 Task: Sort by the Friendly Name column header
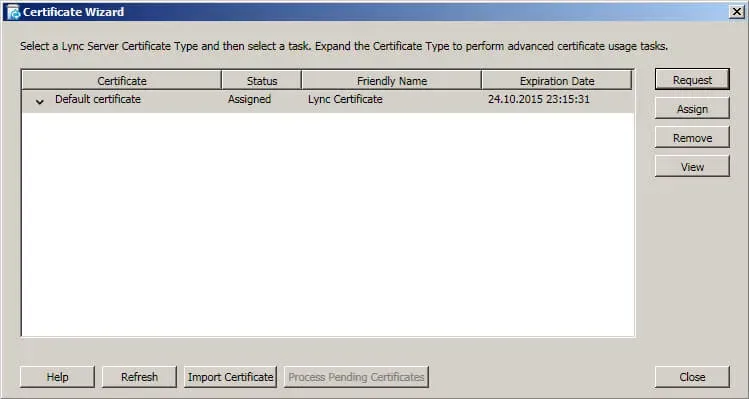coord(392,80)
